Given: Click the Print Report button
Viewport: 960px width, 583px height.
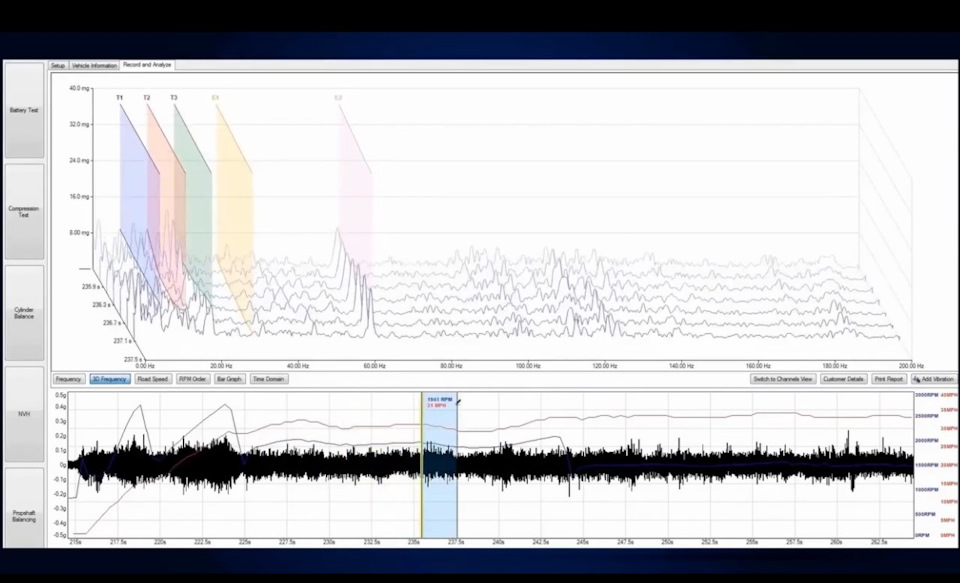Looking at the screenshot, I should tap(888, 379).
